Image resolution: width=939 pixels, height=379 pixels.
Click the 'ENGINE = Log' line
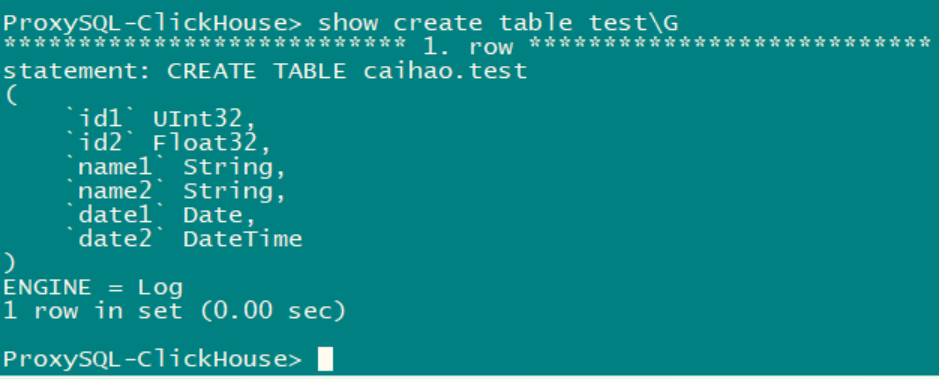click(93, 287)
